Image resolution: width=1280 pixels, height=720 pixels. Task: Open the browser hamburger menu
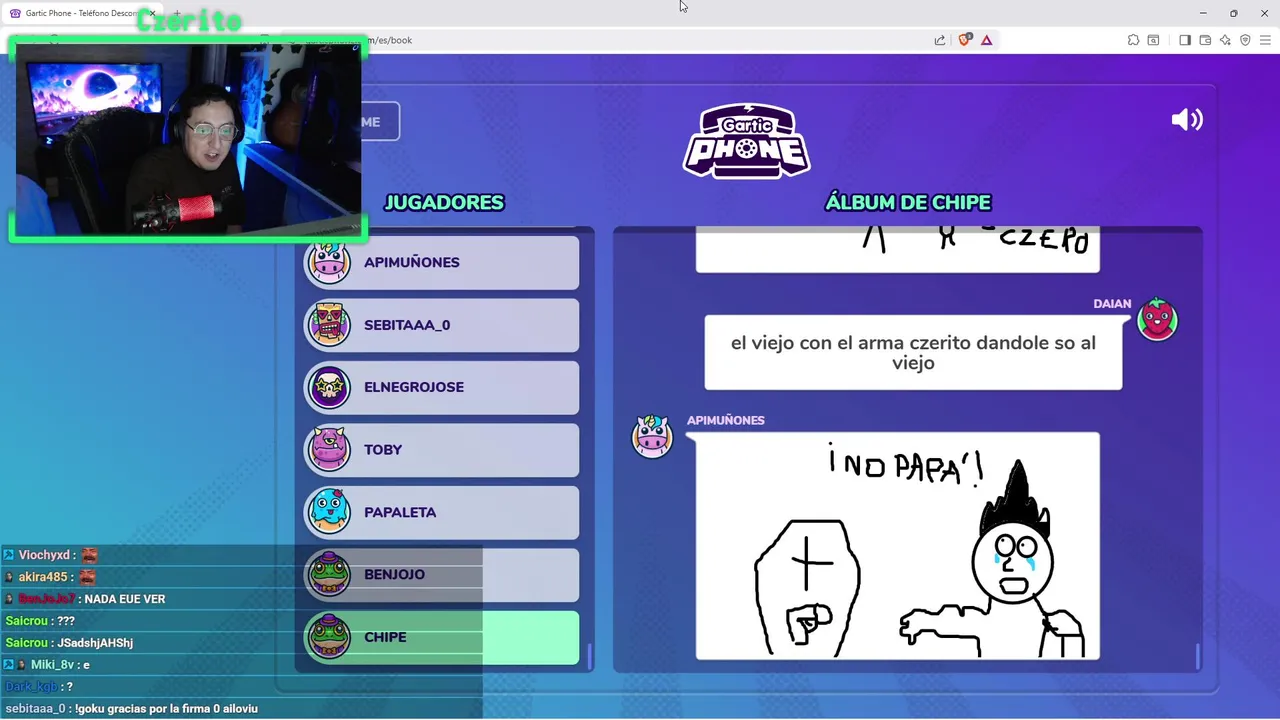click(1265, 40)
